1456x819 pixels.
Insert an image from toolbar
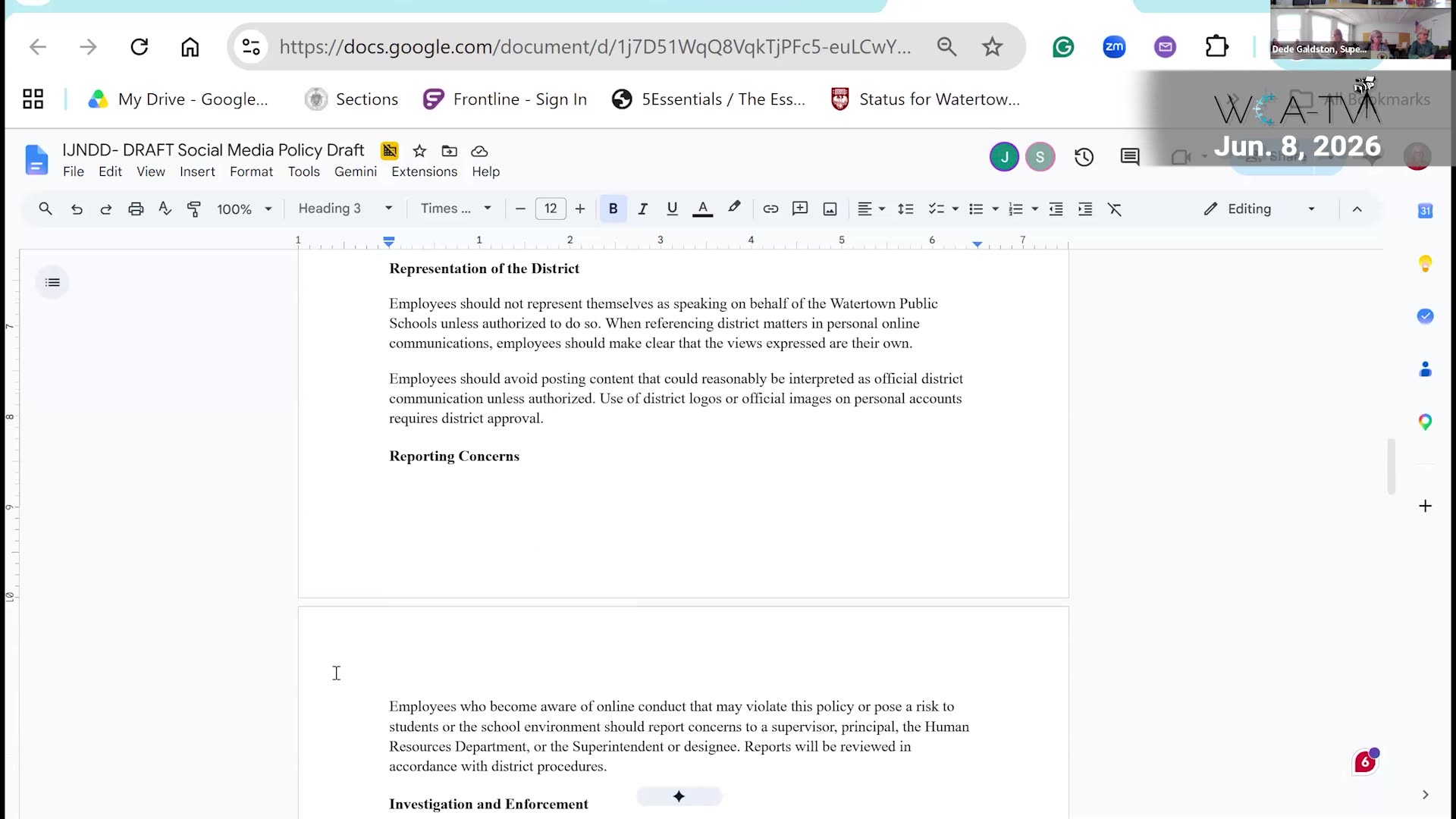[x=830, y=209]
